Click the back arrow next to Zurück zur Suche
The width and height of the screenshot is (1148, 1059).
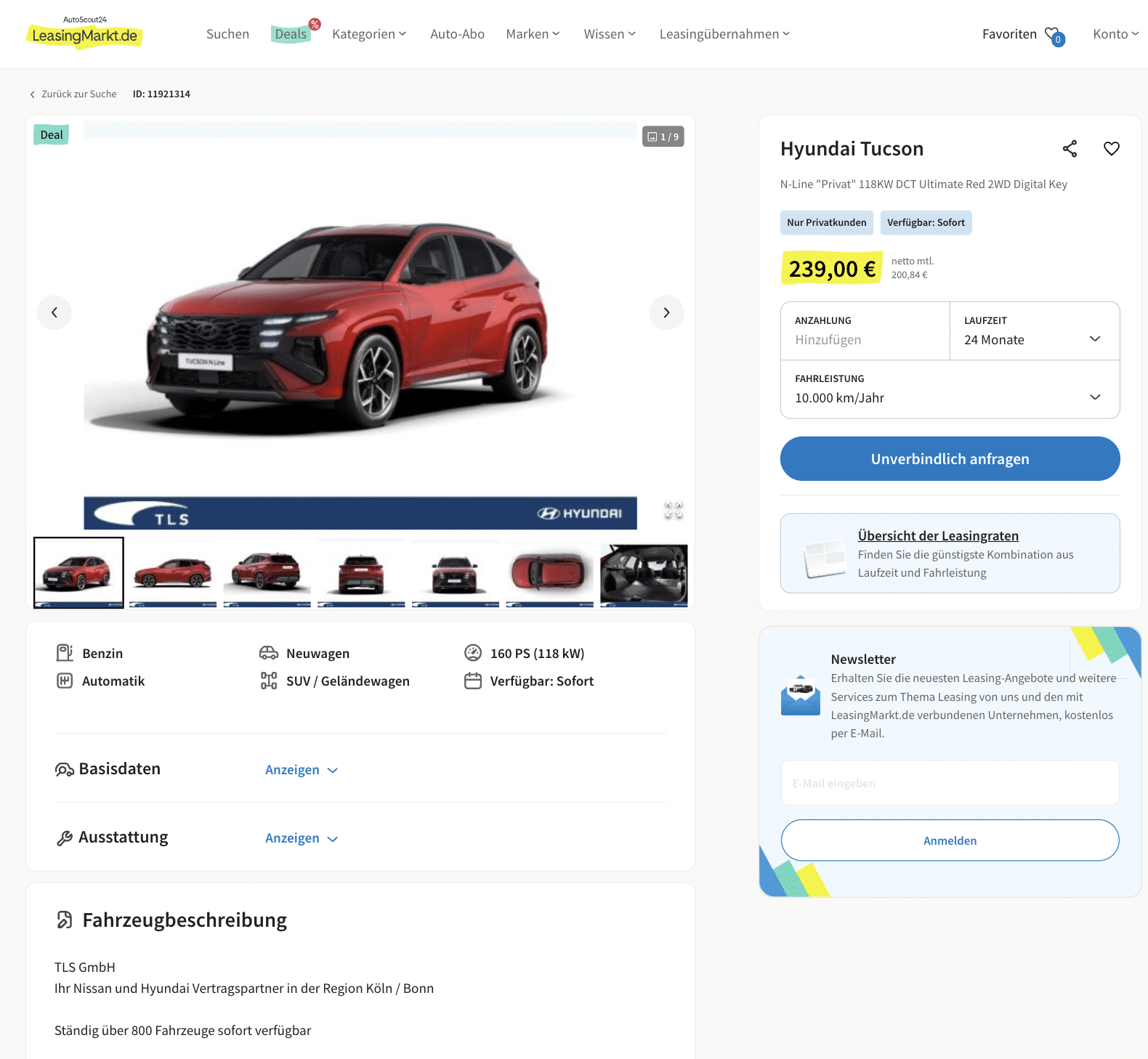tap(32, 94)
